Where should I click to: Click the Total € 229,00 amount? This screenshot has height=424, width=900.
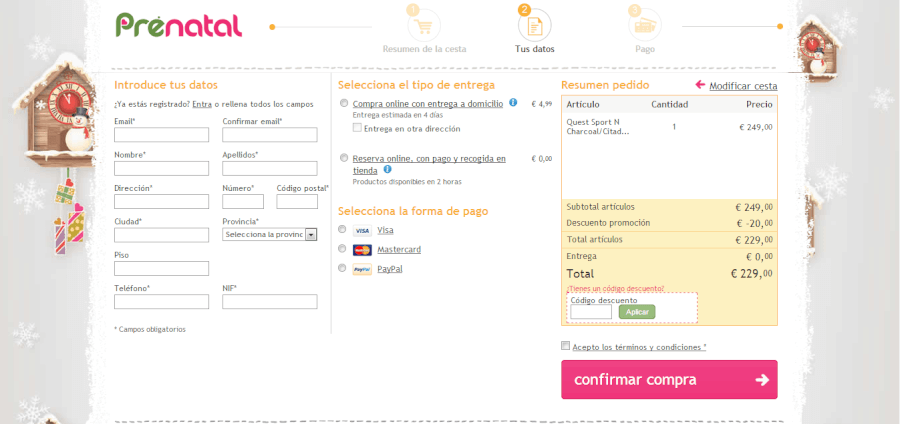click(x=751, y=274)
